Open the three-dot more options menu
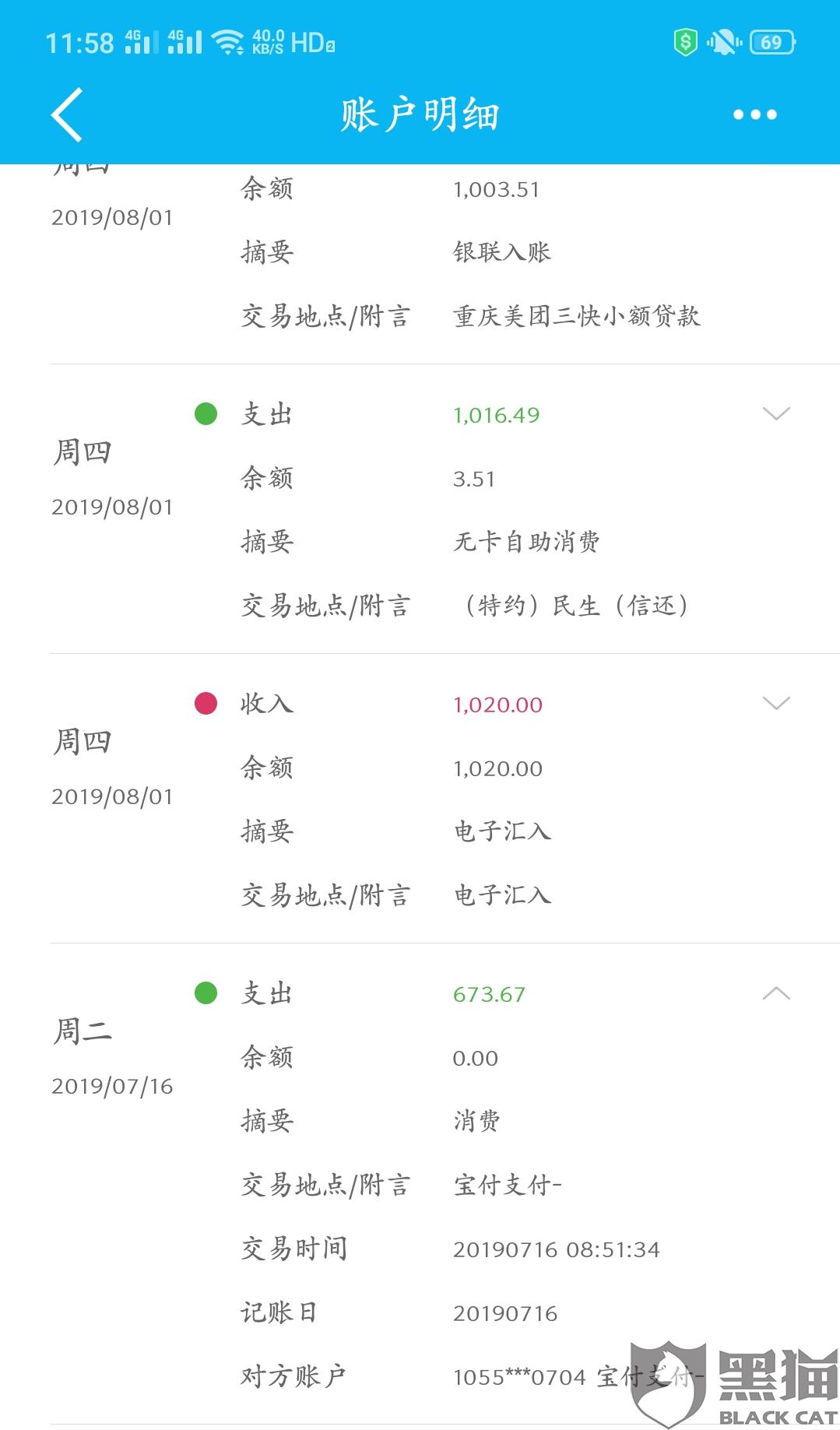Viewport: 840px width, 1430px height. click(754, 114)
